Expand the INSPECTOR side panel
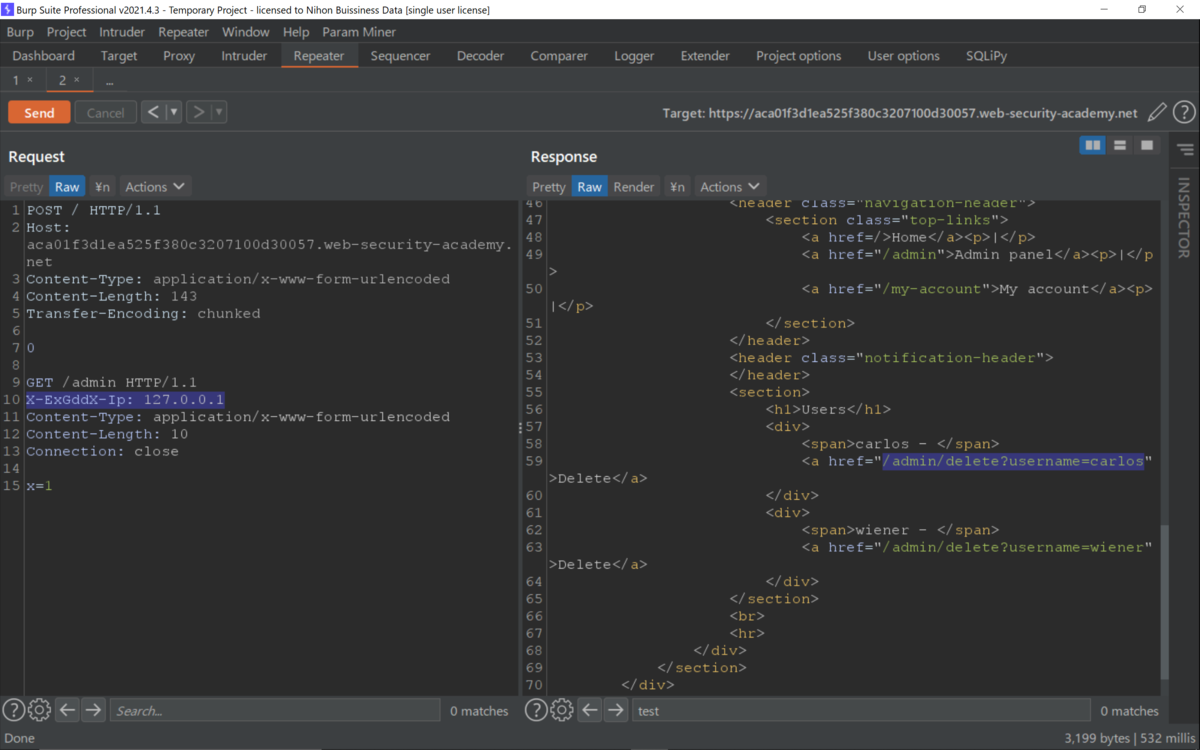This screenshot has width=1200, height=750. pyautogui.click(x=1184, y=217)
